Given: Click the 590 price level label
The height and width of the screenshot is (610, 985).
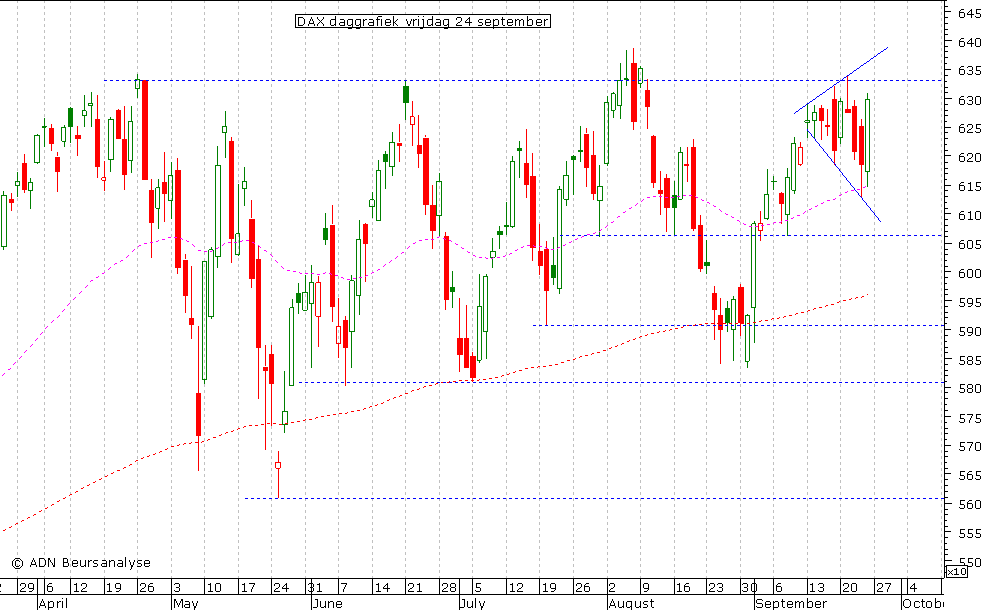Looking at the screenshot, I should coord(970,330).
